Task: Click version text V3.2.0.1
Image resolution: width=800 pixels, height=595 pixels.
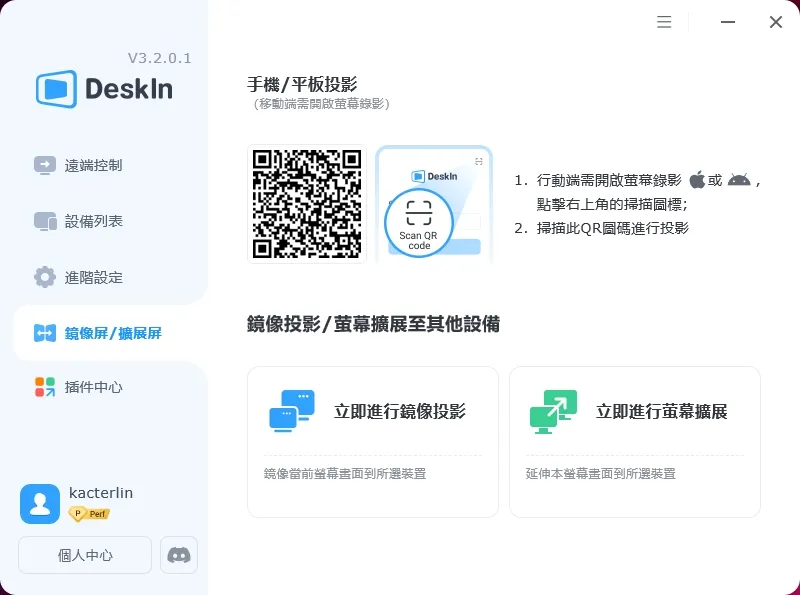Action: [160, 58]
